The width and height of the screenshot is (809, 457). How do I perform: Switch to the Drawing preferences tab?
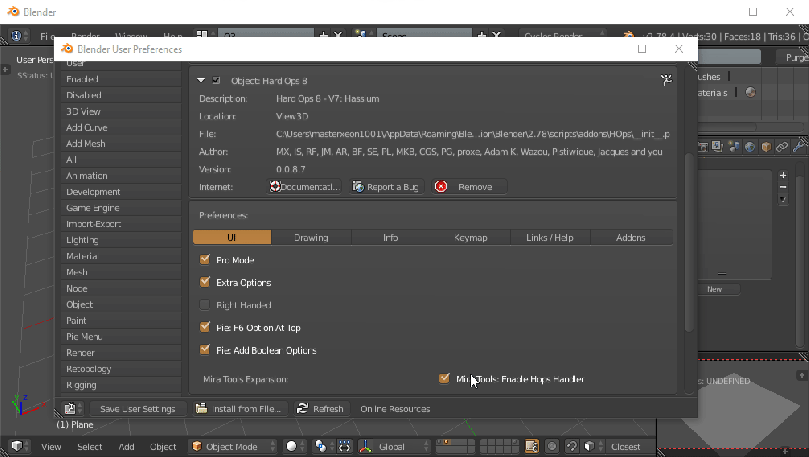point(311,238)
